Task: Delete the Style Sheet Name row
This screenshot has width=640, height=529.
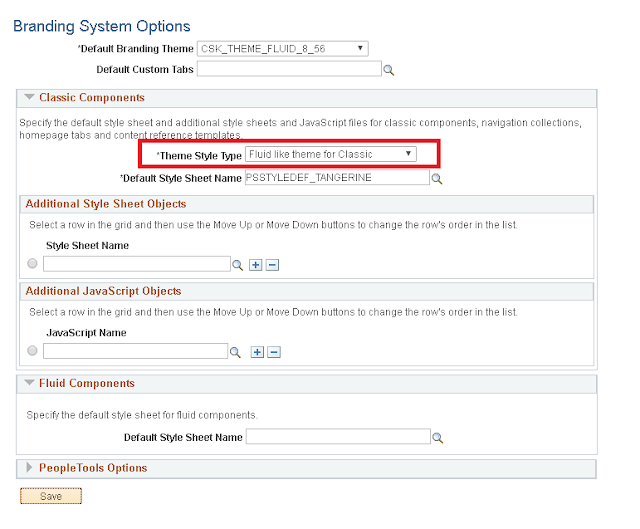Action: point(272,265)
